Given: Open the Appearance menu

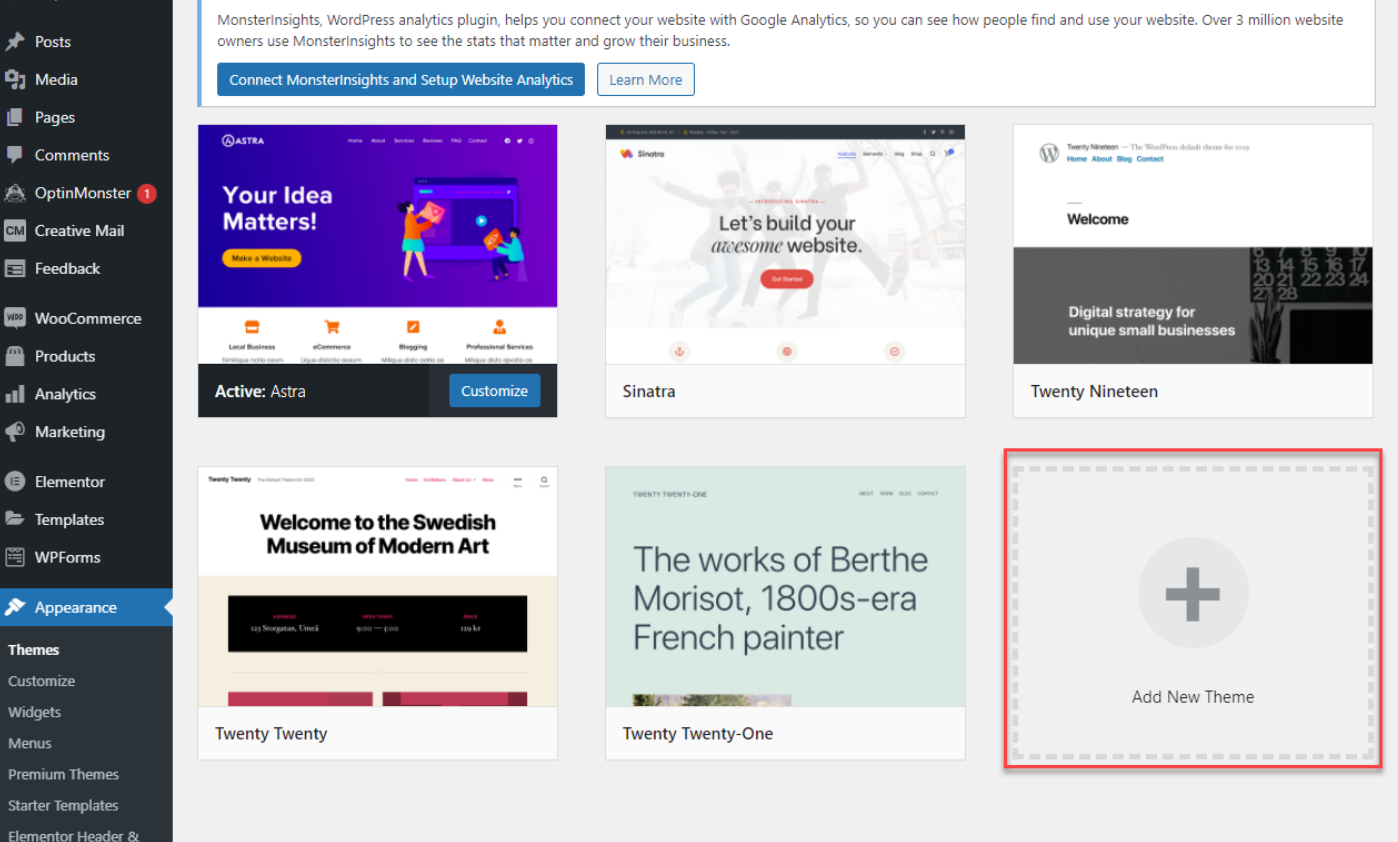Looking at the screenshot, I should tap(86, 608).
